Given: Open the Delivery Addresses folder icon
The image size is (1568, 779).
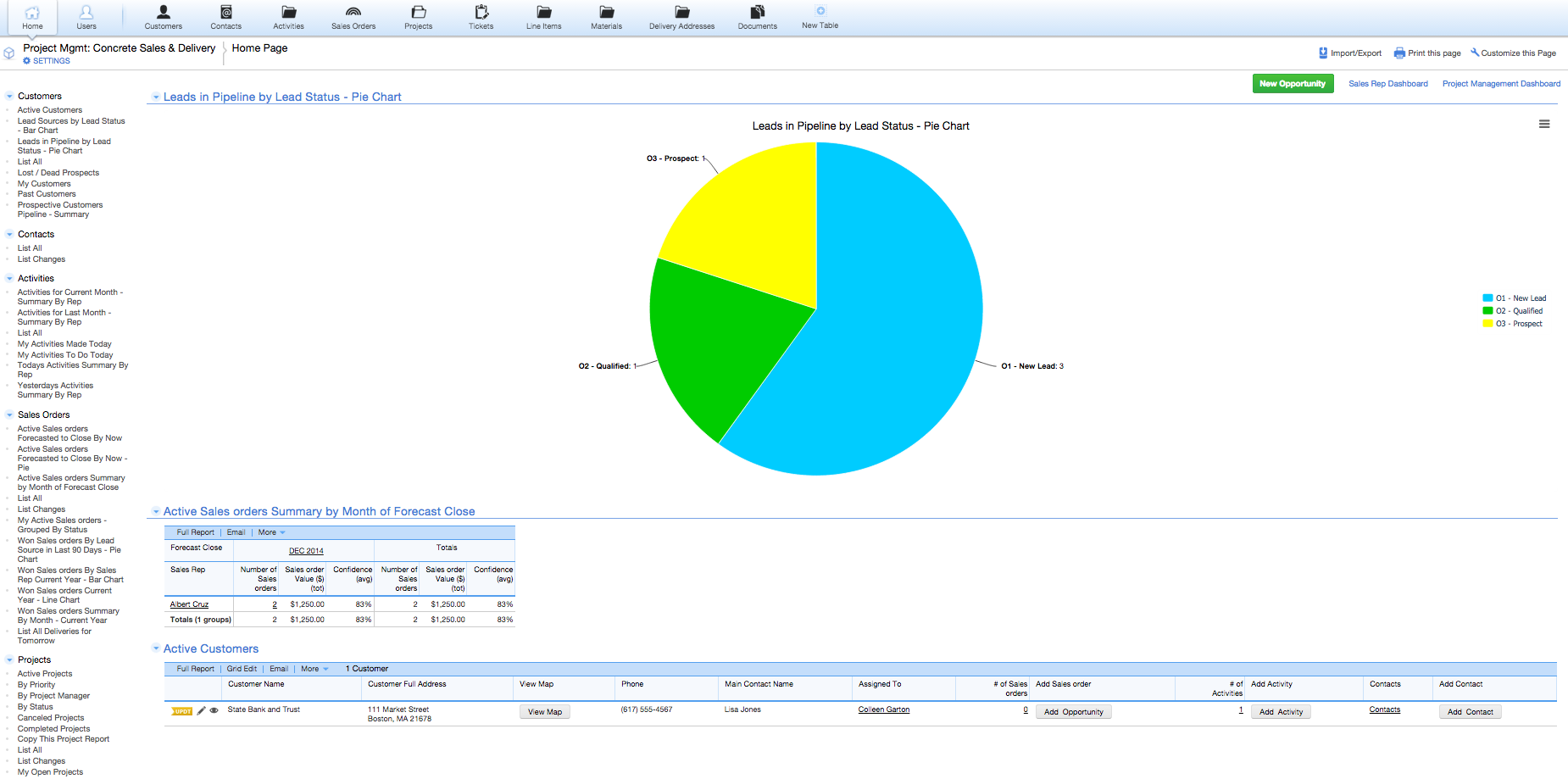Looking at the screenshot, I should (x=682, y=12).
